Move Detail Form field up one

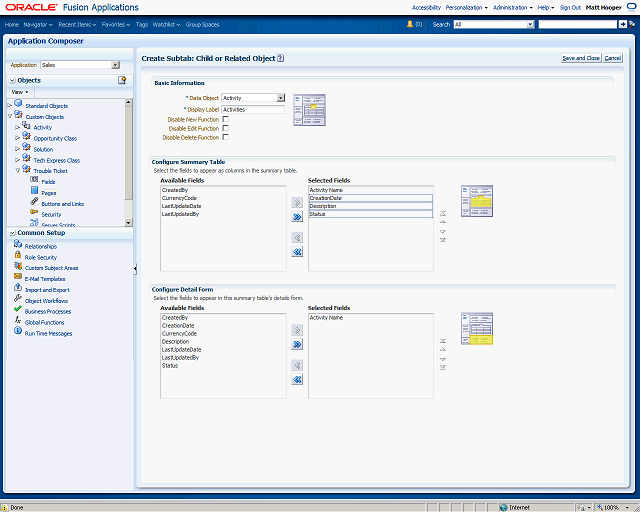[x=443, y=349]
